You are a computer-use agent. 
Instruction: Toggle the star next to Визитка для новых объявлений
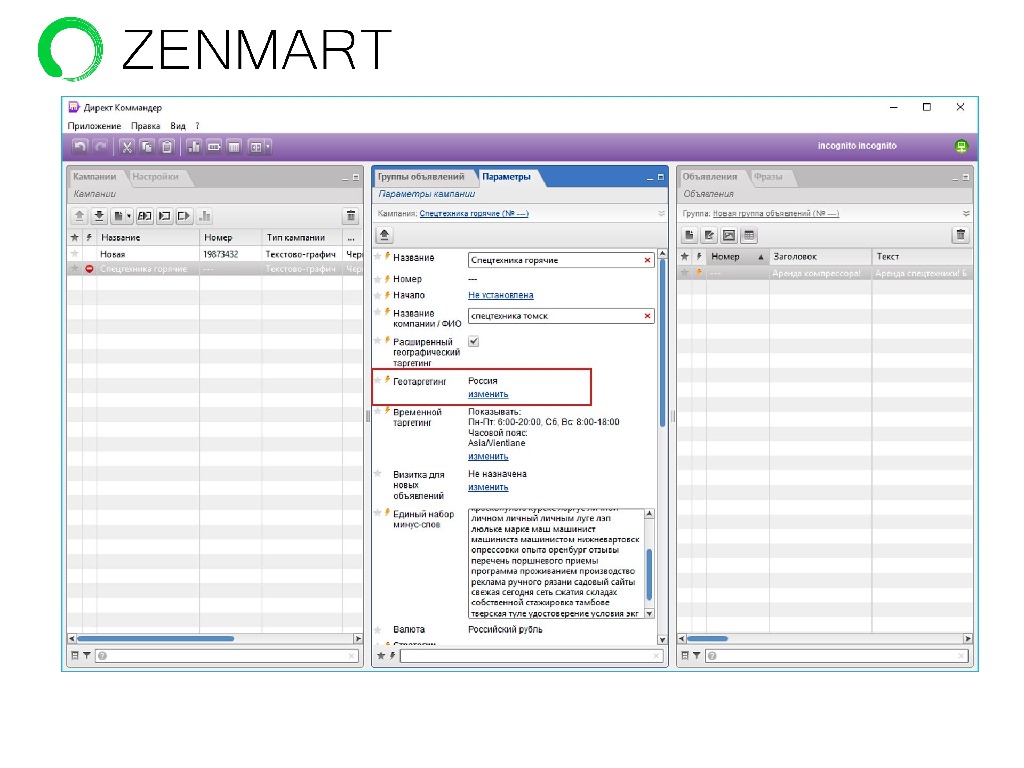pyautogui.click(x=377, y=474)
